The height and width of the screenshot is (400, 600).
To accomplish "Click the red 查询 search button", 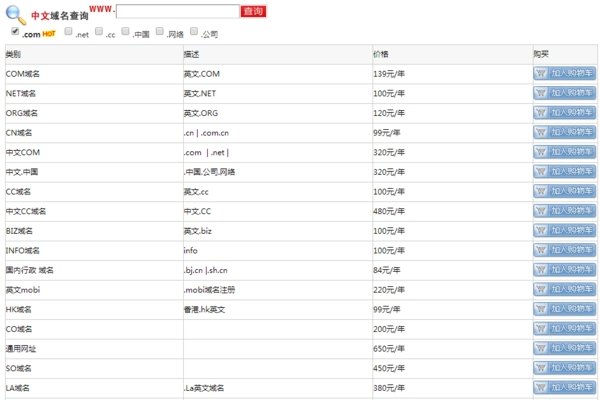I will [253, 11].
